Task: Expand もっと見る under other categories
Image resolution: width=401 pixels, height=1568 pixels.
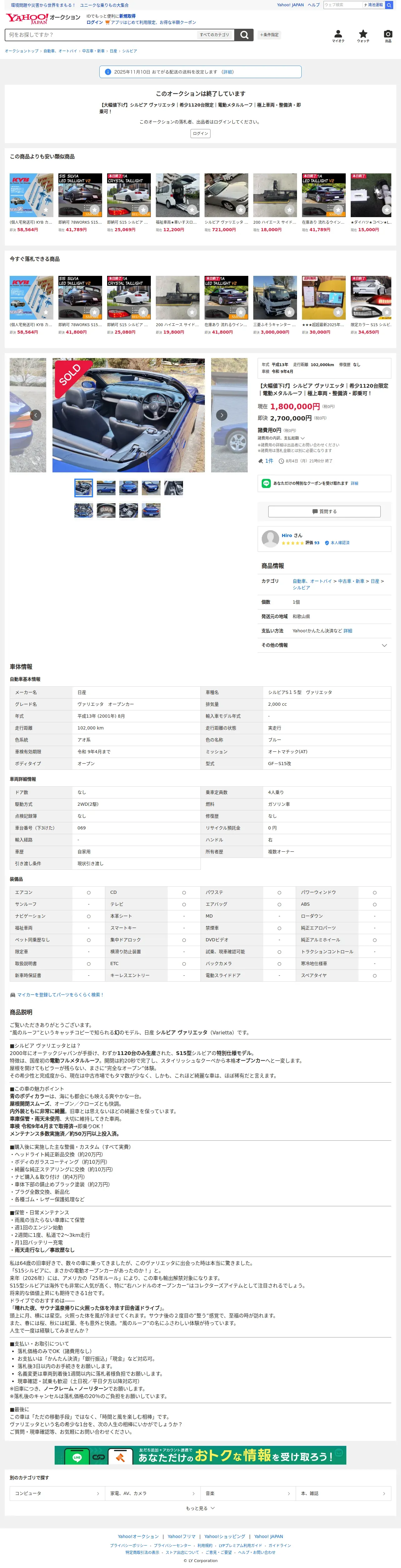Action: [x=200, y=1508]
